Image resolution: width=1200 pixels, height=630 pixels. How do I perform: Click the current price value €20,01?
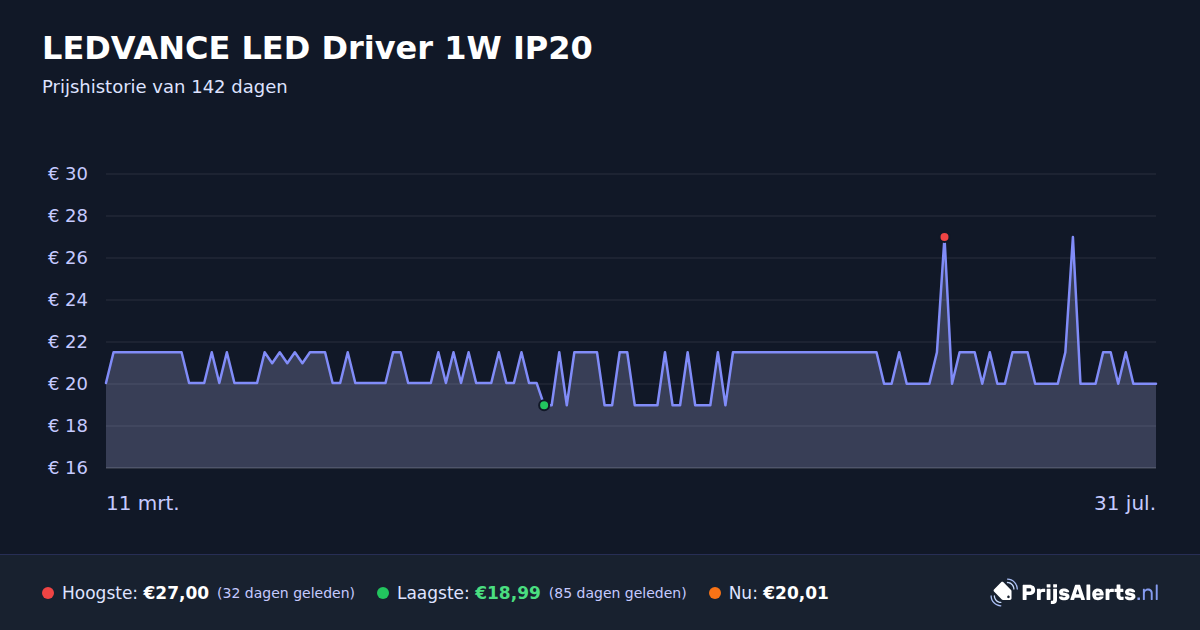(796, 593)
